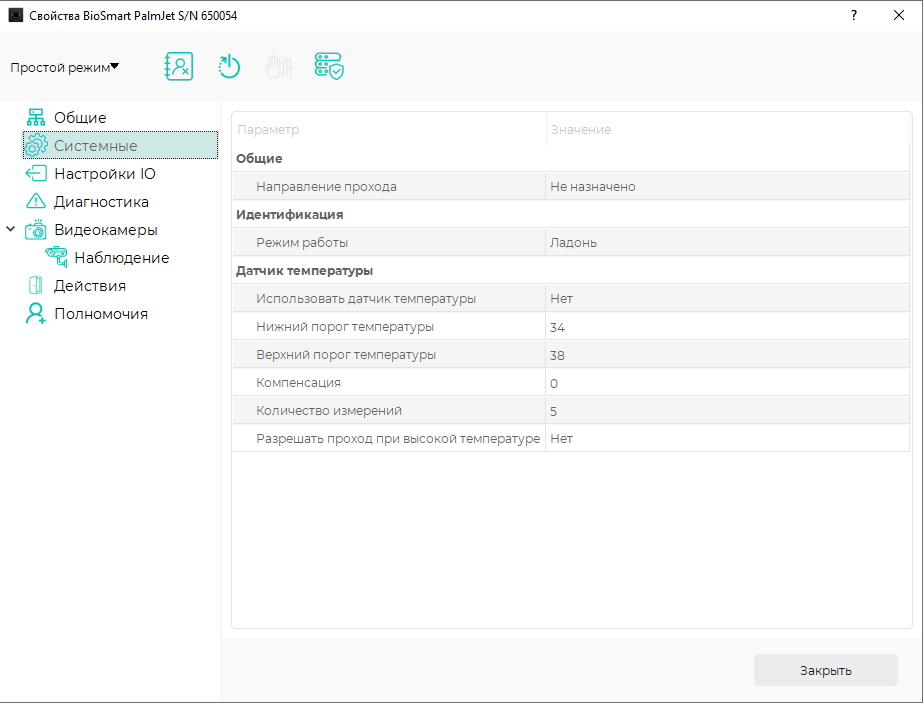Change Режим работы value Ладонь
Screen dimensions: 923x703
(728, 243)
